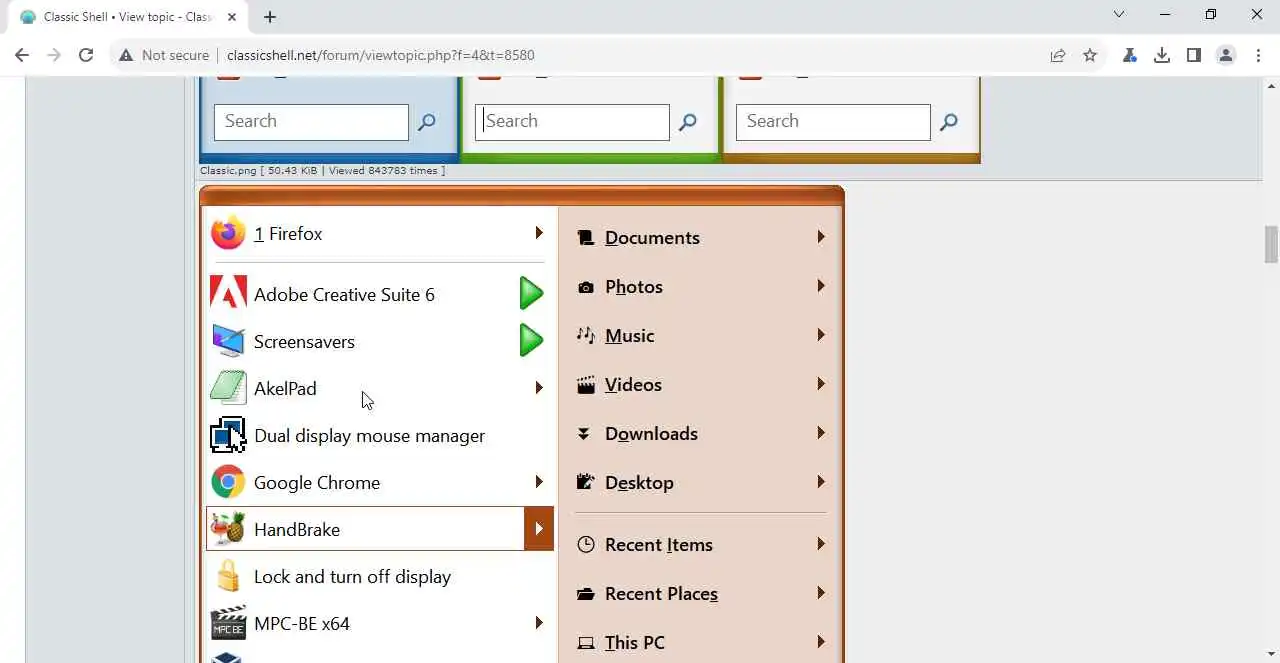Screen dimensions: 1280x663
Task: Open the Chrome three-dot menu
Action: (1258, 55)
